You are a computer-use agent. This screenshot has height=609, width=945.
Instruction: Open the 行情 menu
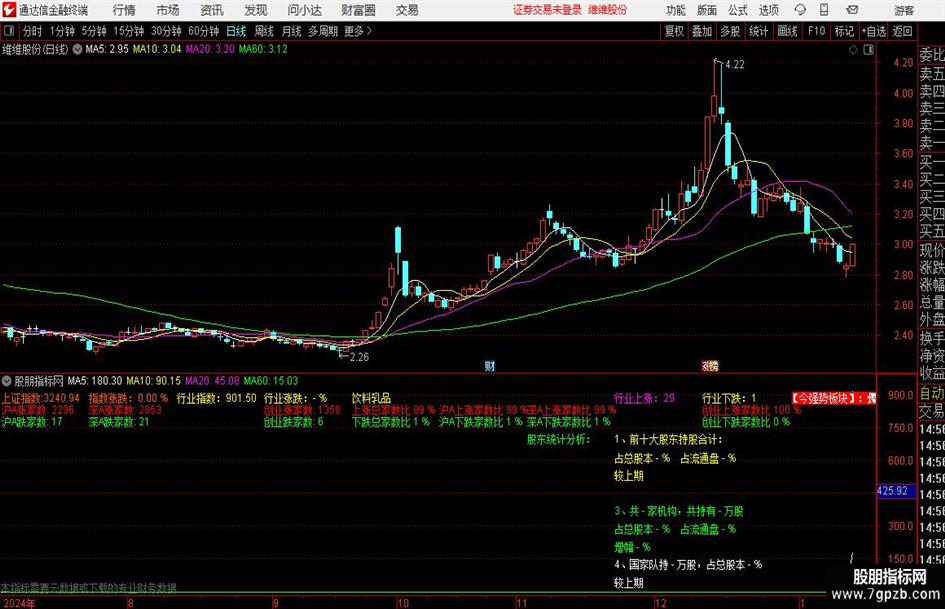coord(124,10)
